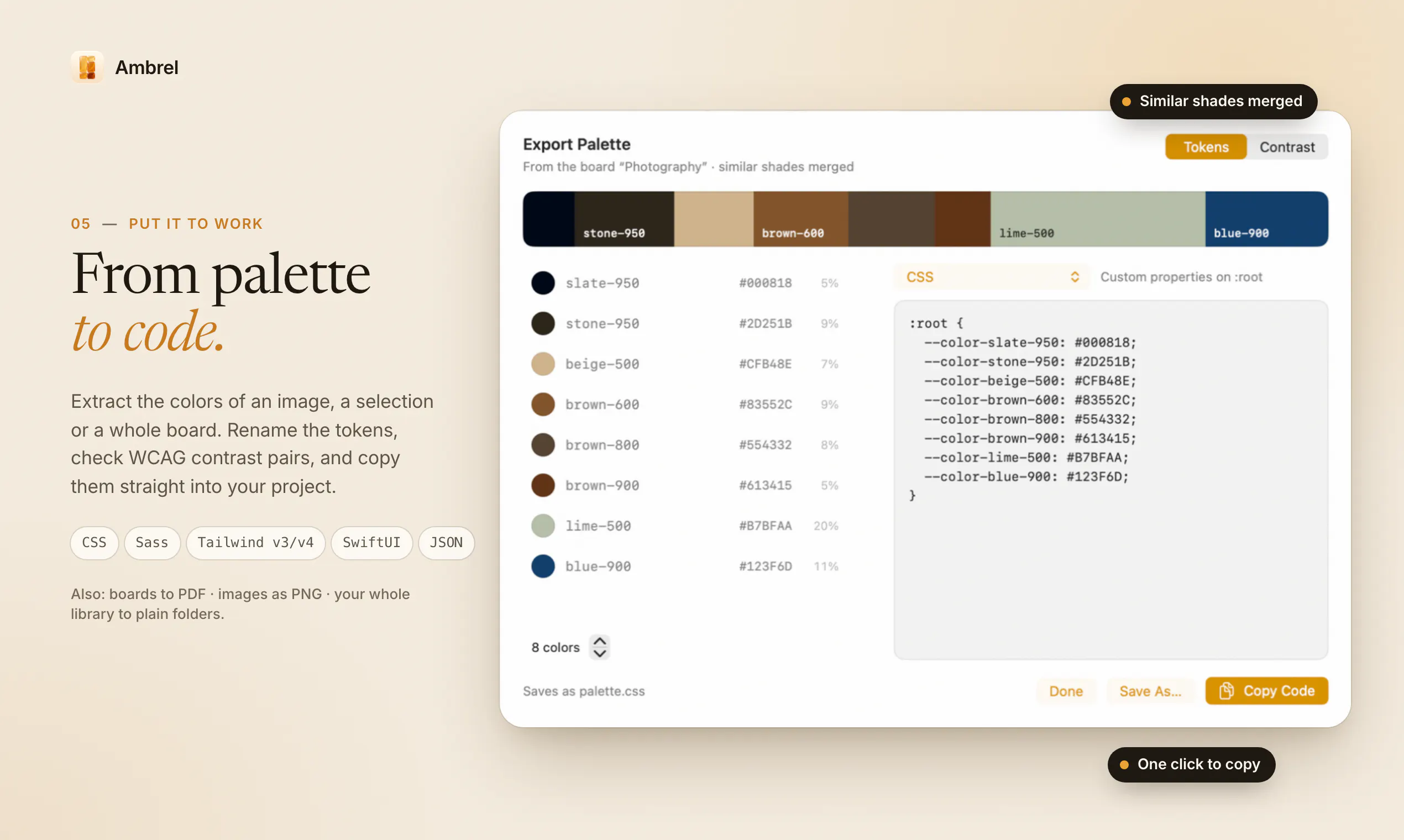The width and height of the screenshot is (1404, 840).
Task: Click the hex value #CFB48E in list
Action: [765, 364]
